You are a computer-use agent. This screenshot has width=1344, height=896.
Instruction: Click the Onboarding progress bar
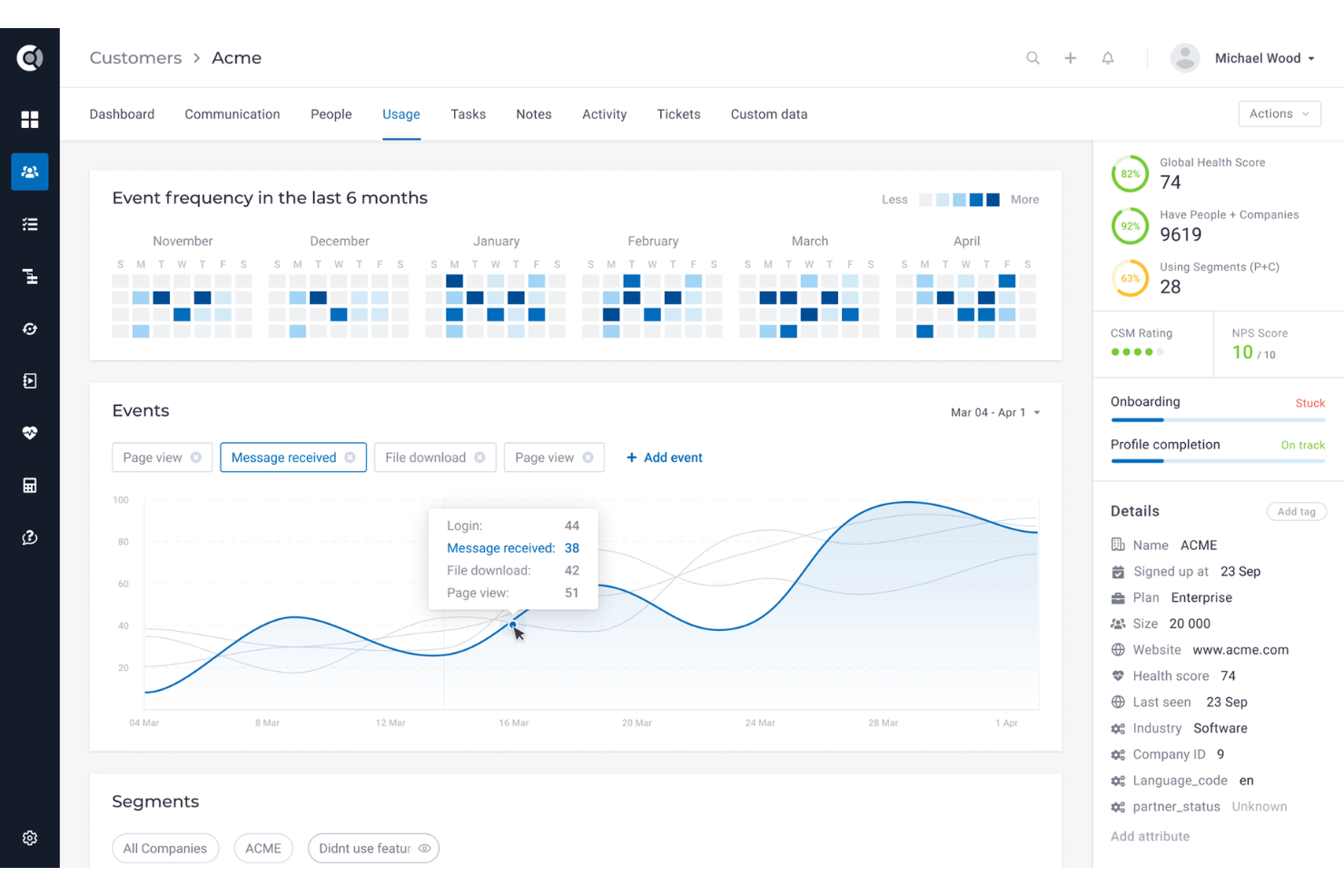tap(1217, 418)
